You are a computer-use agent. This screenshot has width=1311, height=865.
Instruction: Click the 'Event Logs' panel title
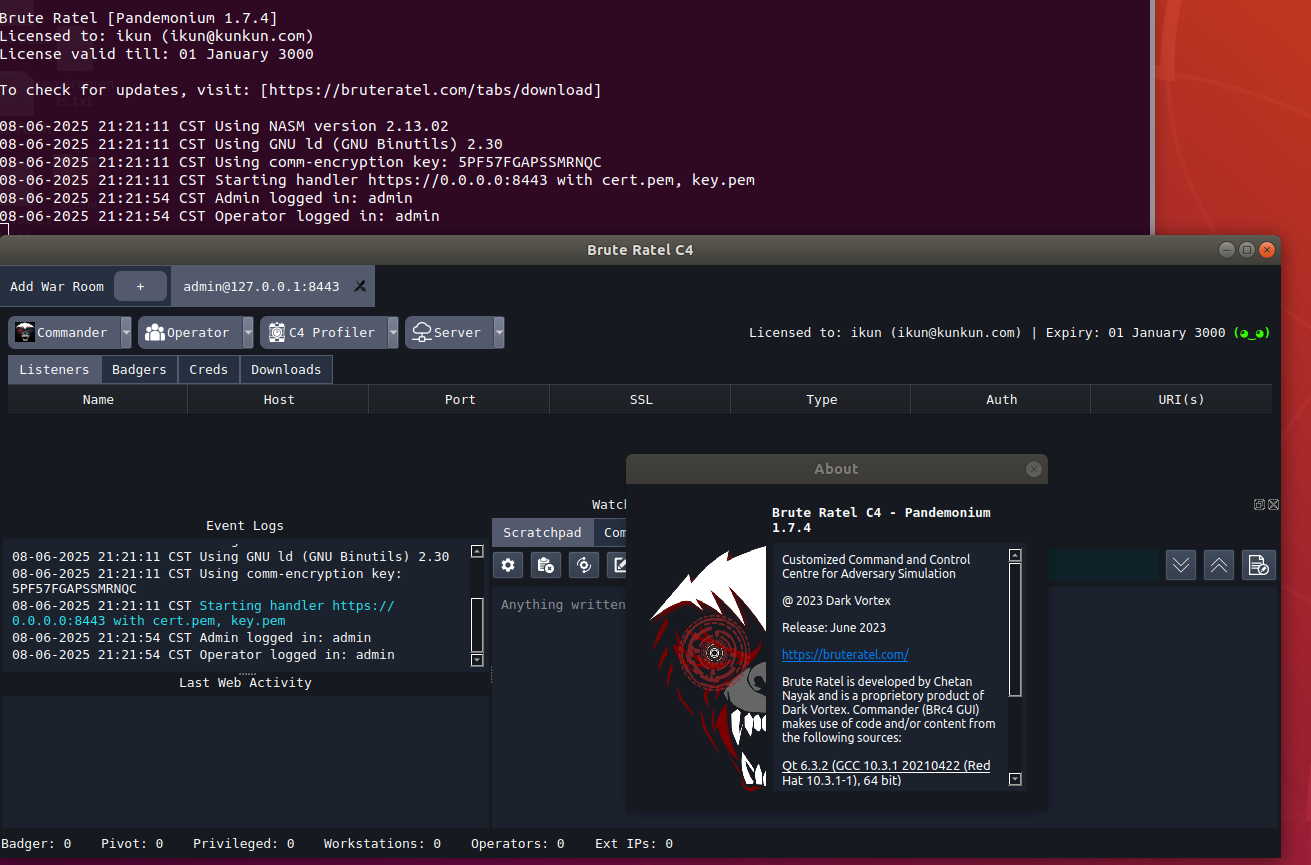point(245,526)
